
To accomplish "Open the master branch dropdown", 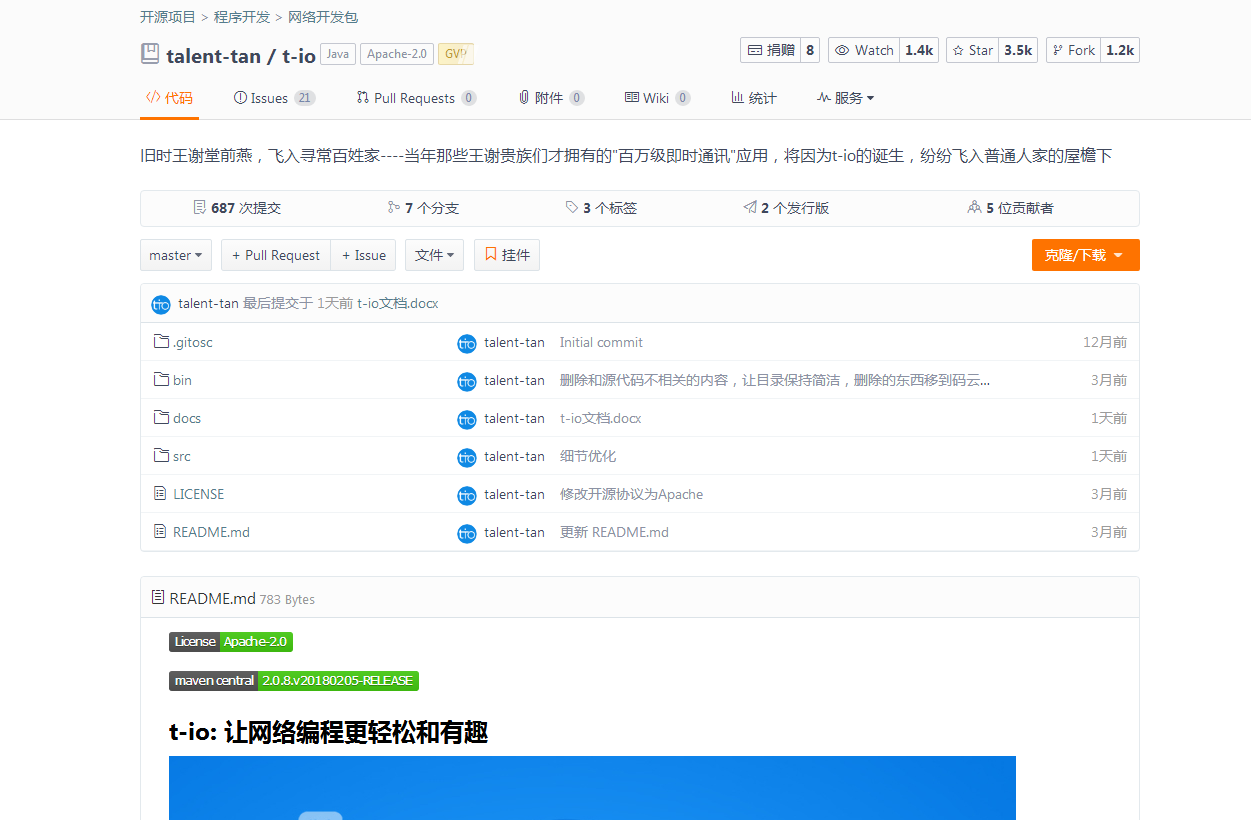I will (x=176, y=255).
